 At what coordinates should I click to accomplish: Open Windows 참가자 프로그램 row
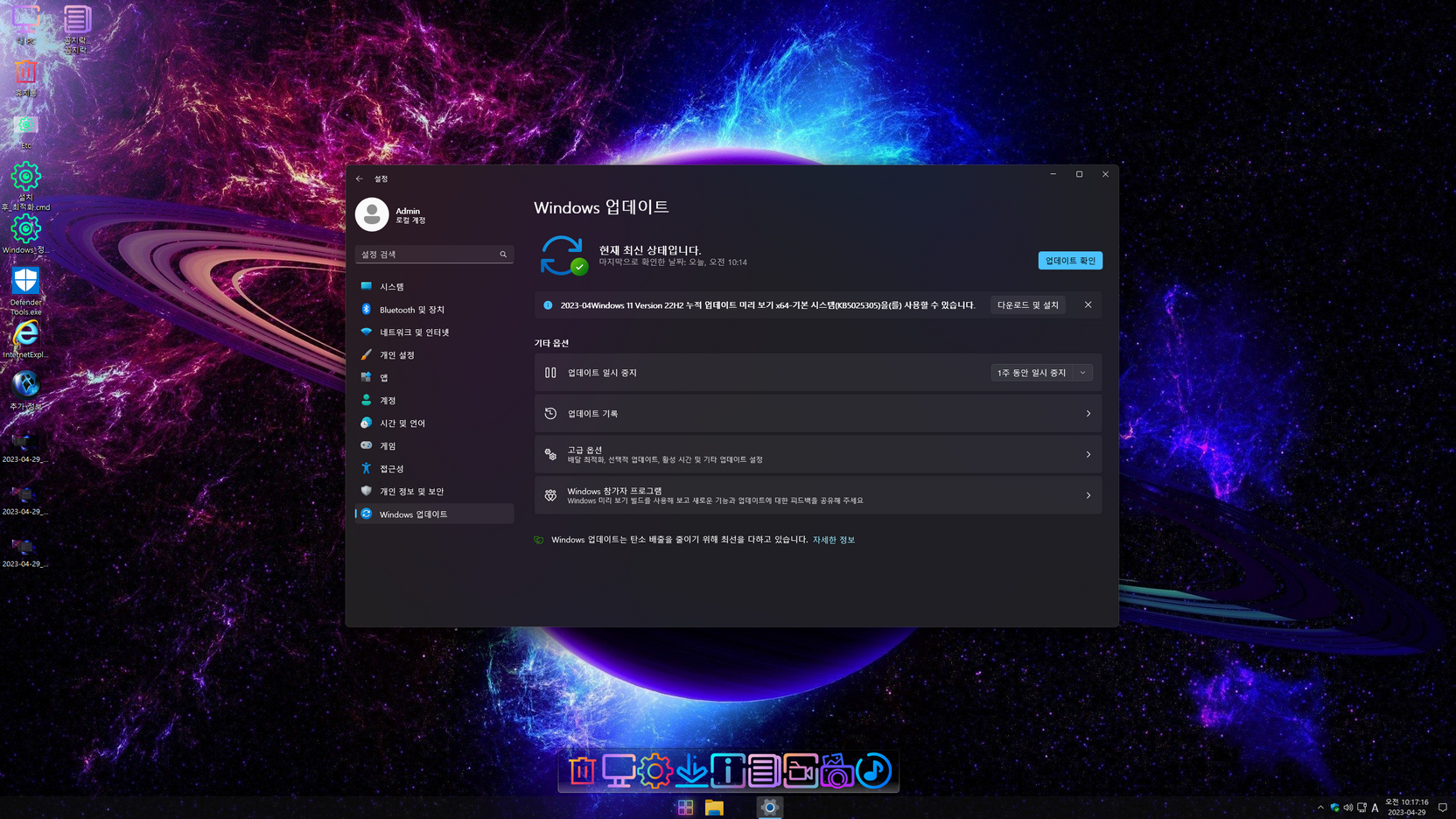[x=818, y=496]
